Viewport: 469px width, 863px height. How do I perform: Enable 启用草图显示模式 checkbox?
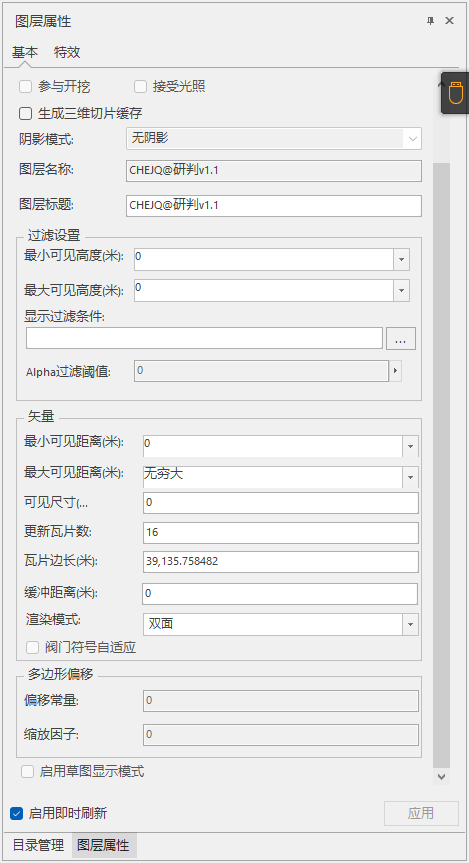28,772
